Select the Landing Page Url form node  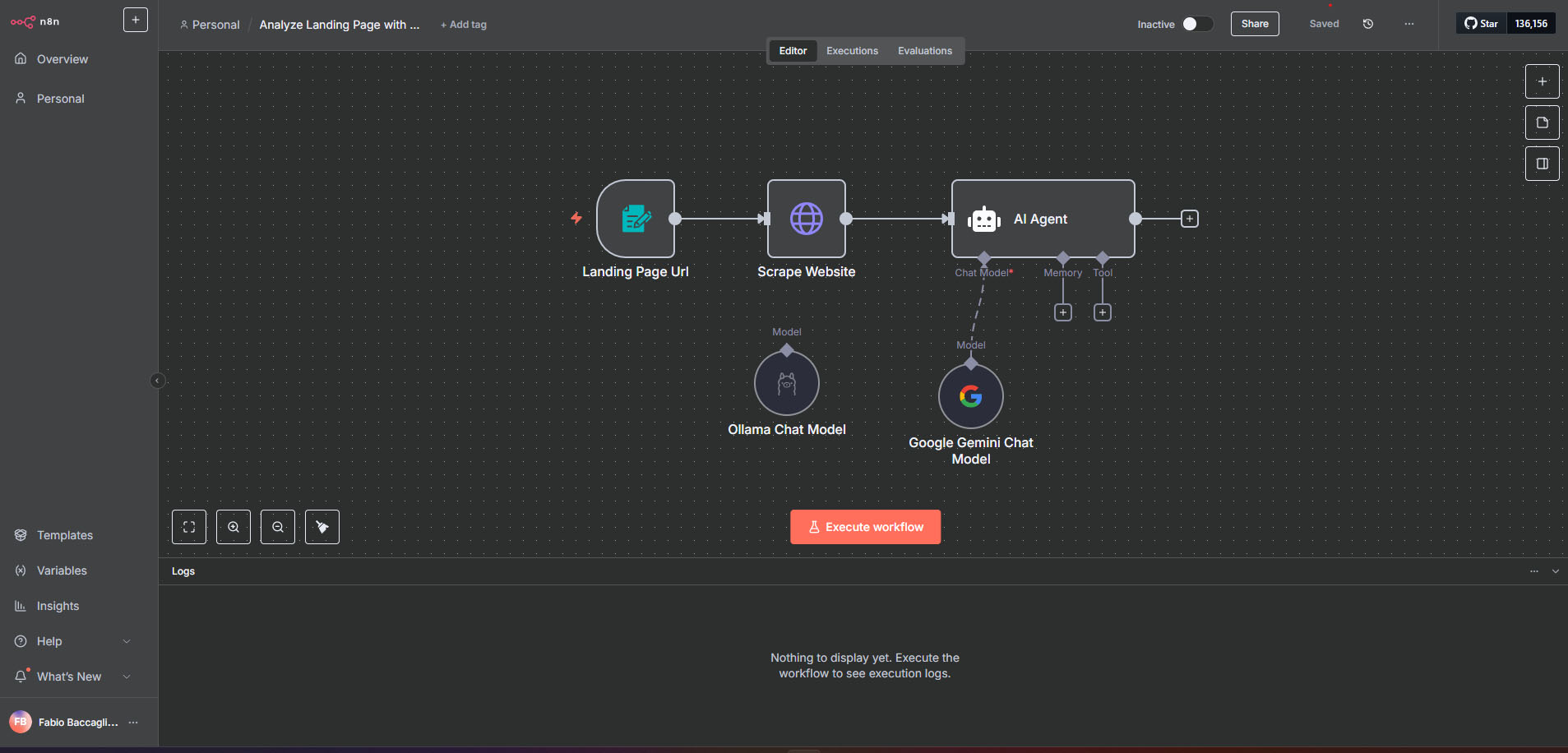[636, 219]
